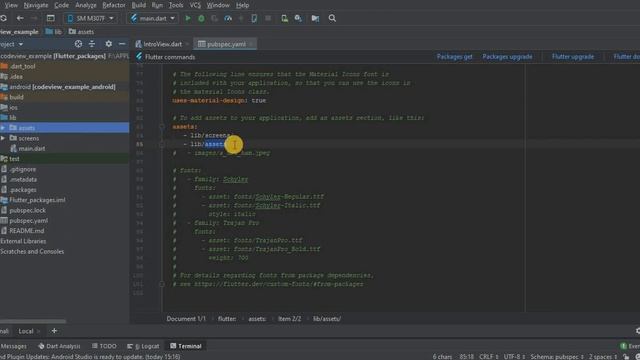Open the Tools menu
Screen dimensions: 640x360
[176, 5]
